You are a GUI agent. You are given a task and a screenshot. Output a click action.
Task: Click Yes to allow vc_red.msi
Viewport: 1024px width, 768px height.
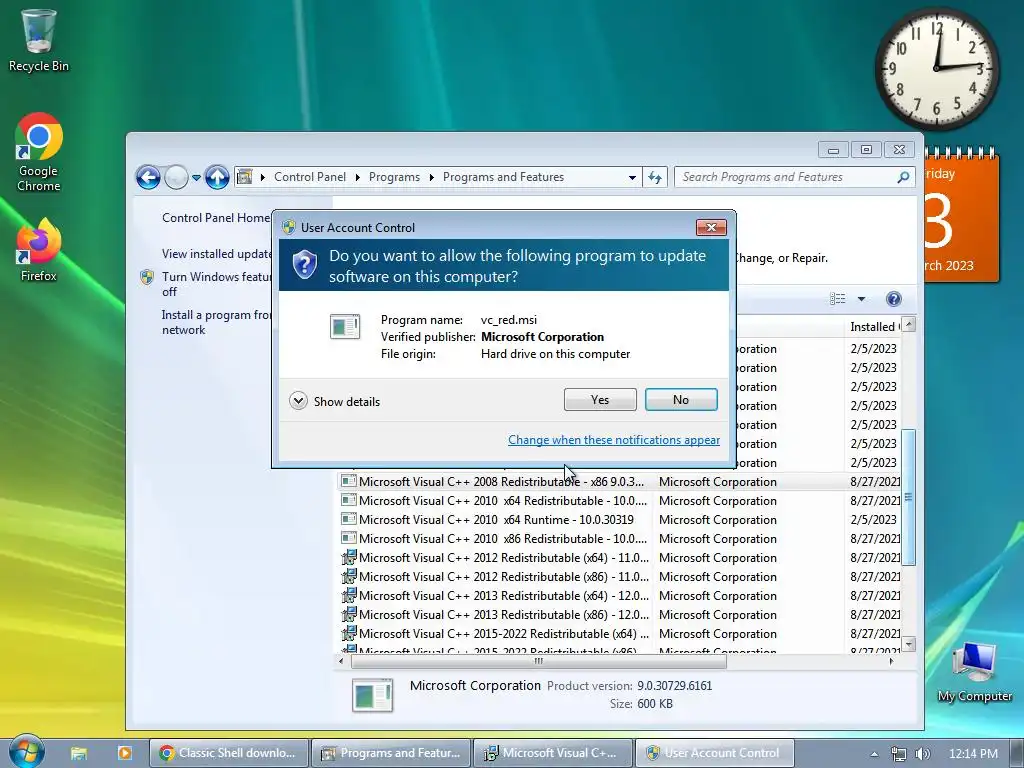tap(600, 400)
